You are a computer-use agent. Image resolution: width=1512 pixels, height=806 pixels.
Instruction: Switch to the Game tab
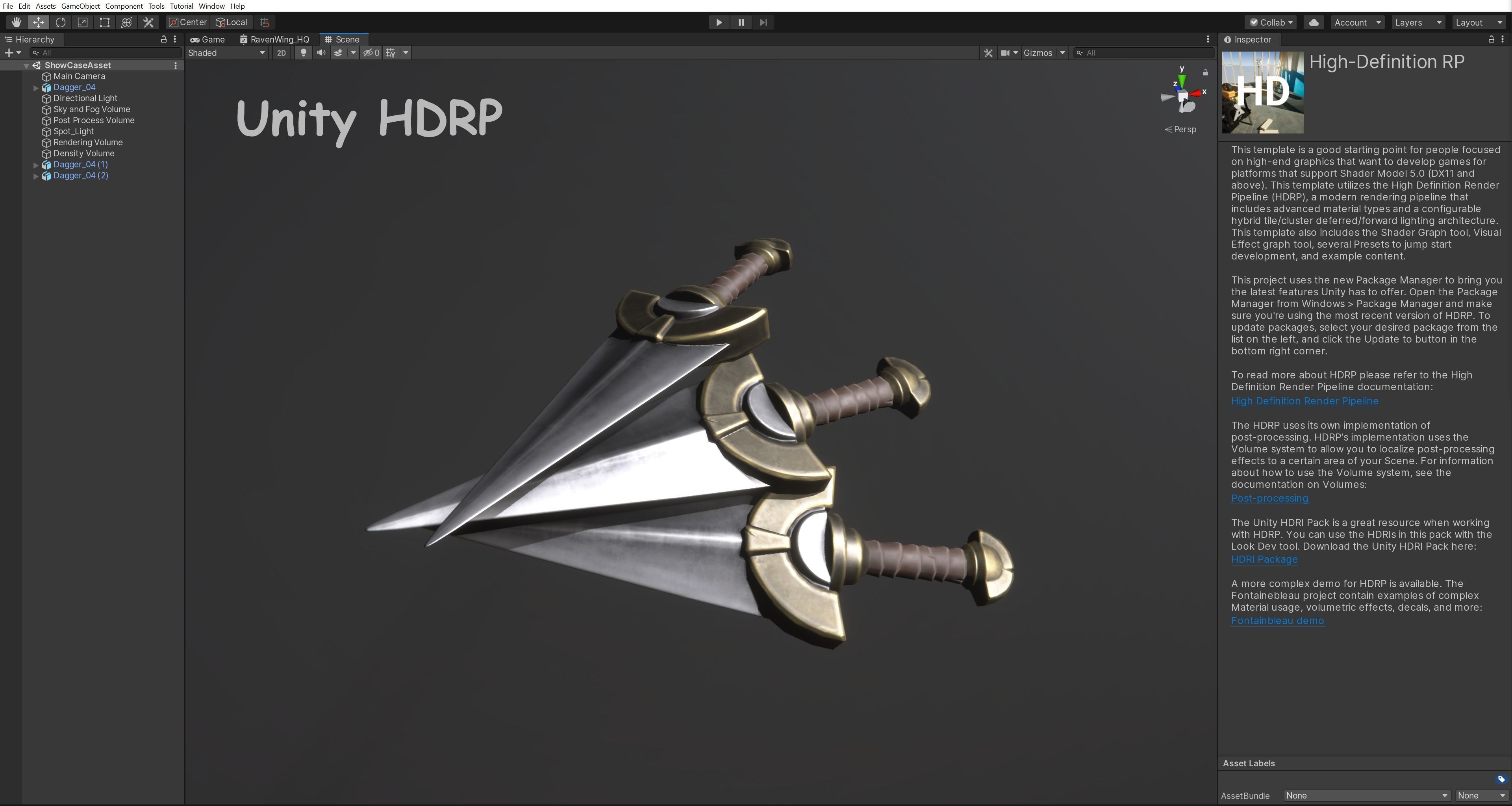tap(208, 39)
